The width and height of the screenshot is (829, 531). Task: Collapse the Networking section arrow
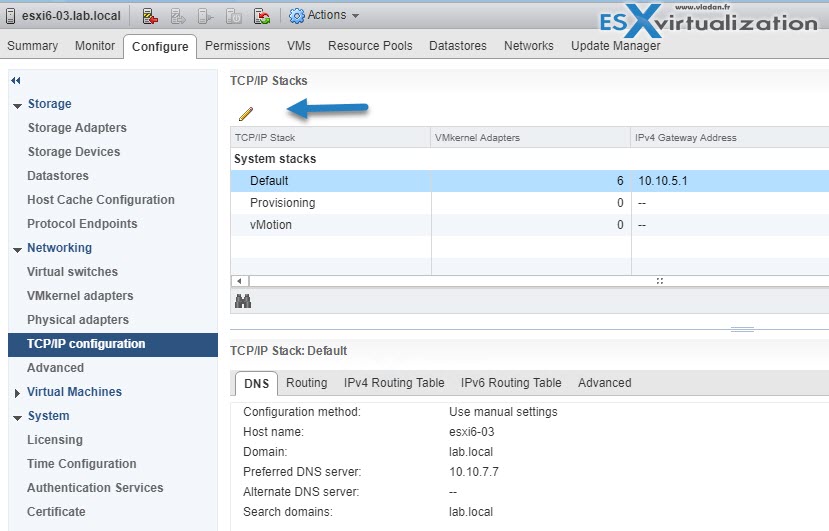click(x=17, y=250)
